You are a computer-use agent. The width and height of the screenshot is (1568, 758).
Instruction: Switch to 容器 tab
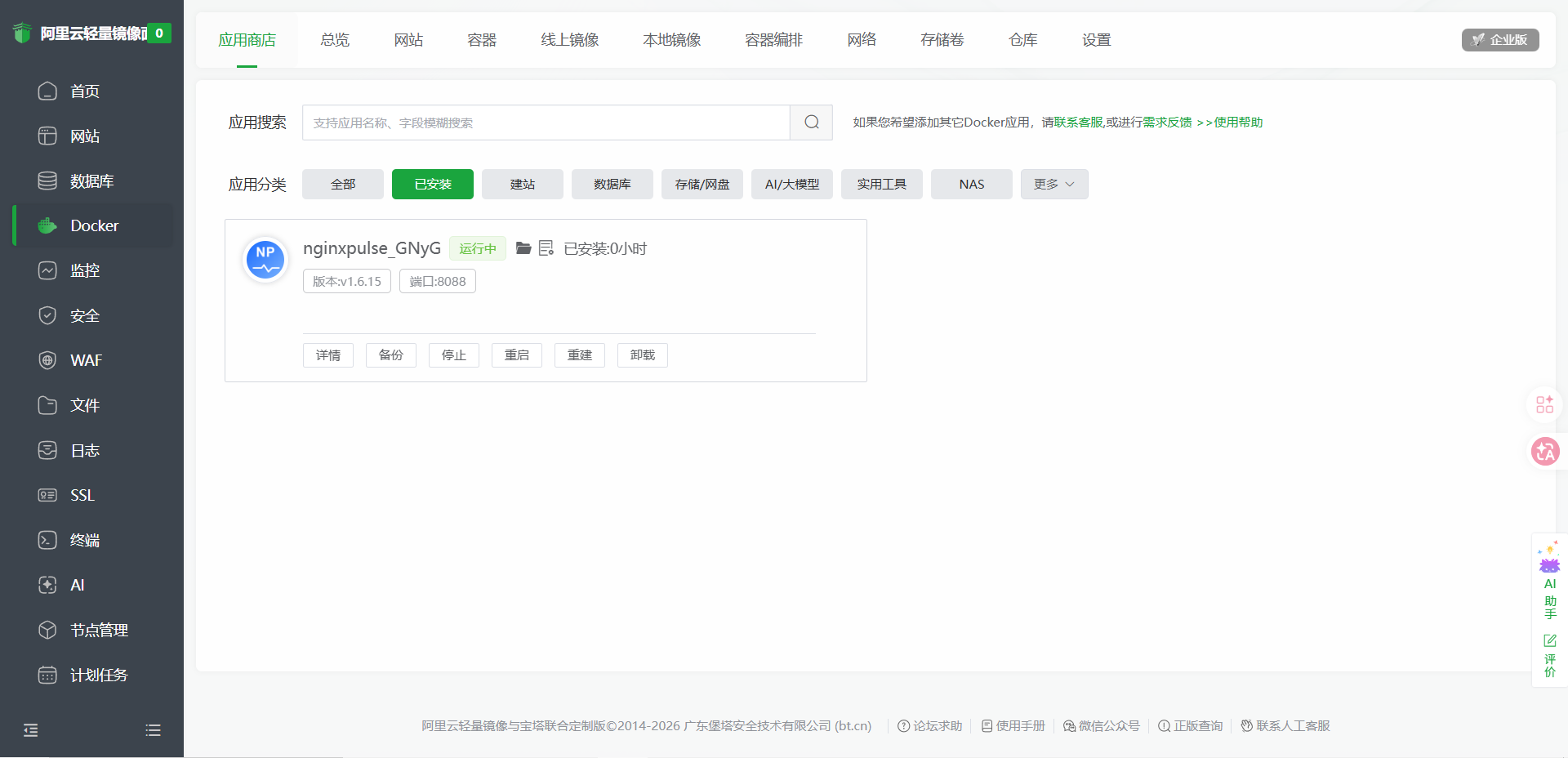[482, 40]
